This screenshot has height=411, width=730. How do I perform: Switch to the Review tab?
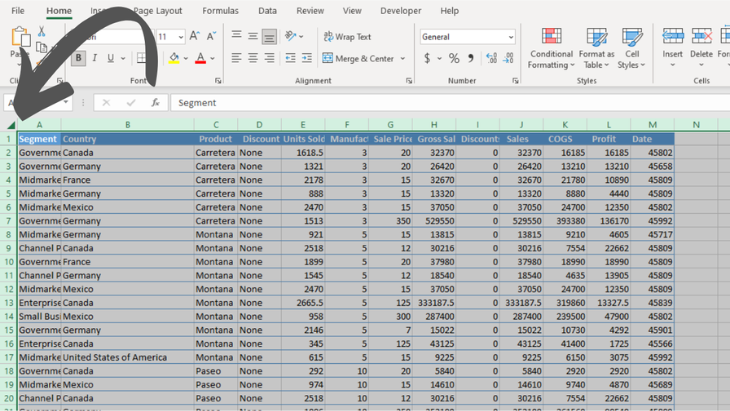coord(310,11)
